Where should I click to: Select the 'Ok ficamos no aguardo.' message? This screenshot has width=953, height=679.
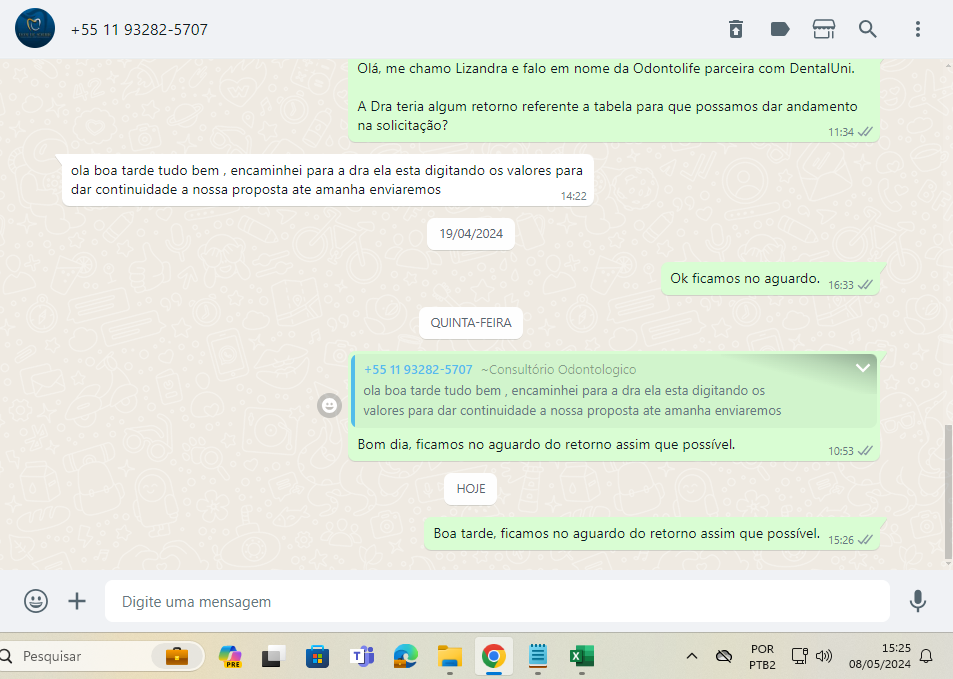770,279
